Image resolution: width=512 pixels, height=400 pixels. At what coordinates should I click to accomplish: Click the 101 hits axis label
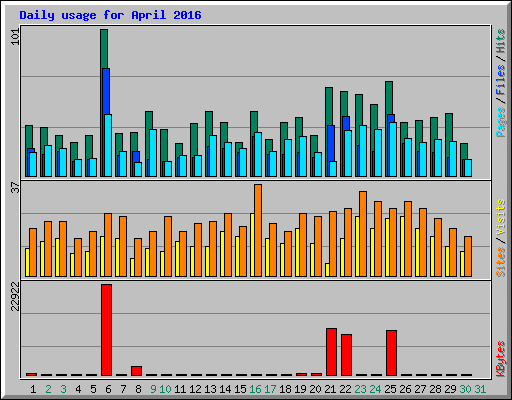tap(15, 36)
